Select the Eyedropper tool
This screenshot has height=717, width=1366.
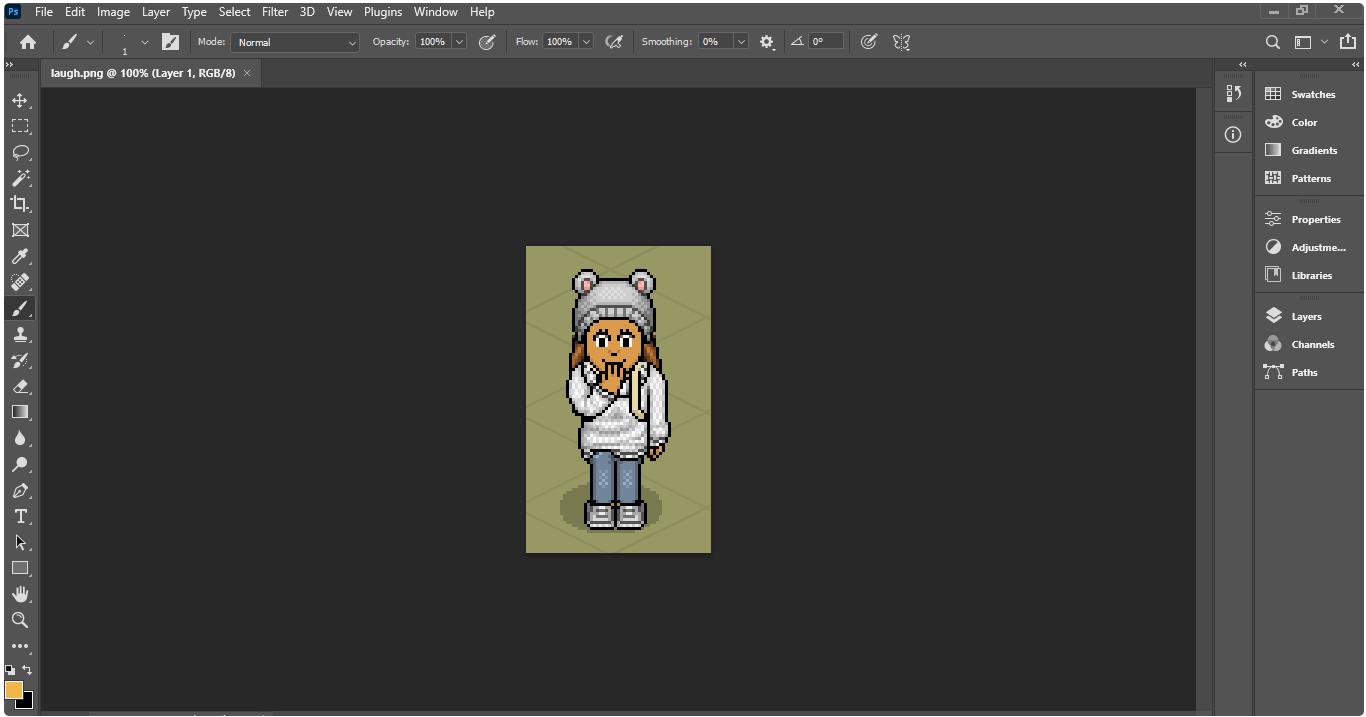coord(20,256)
